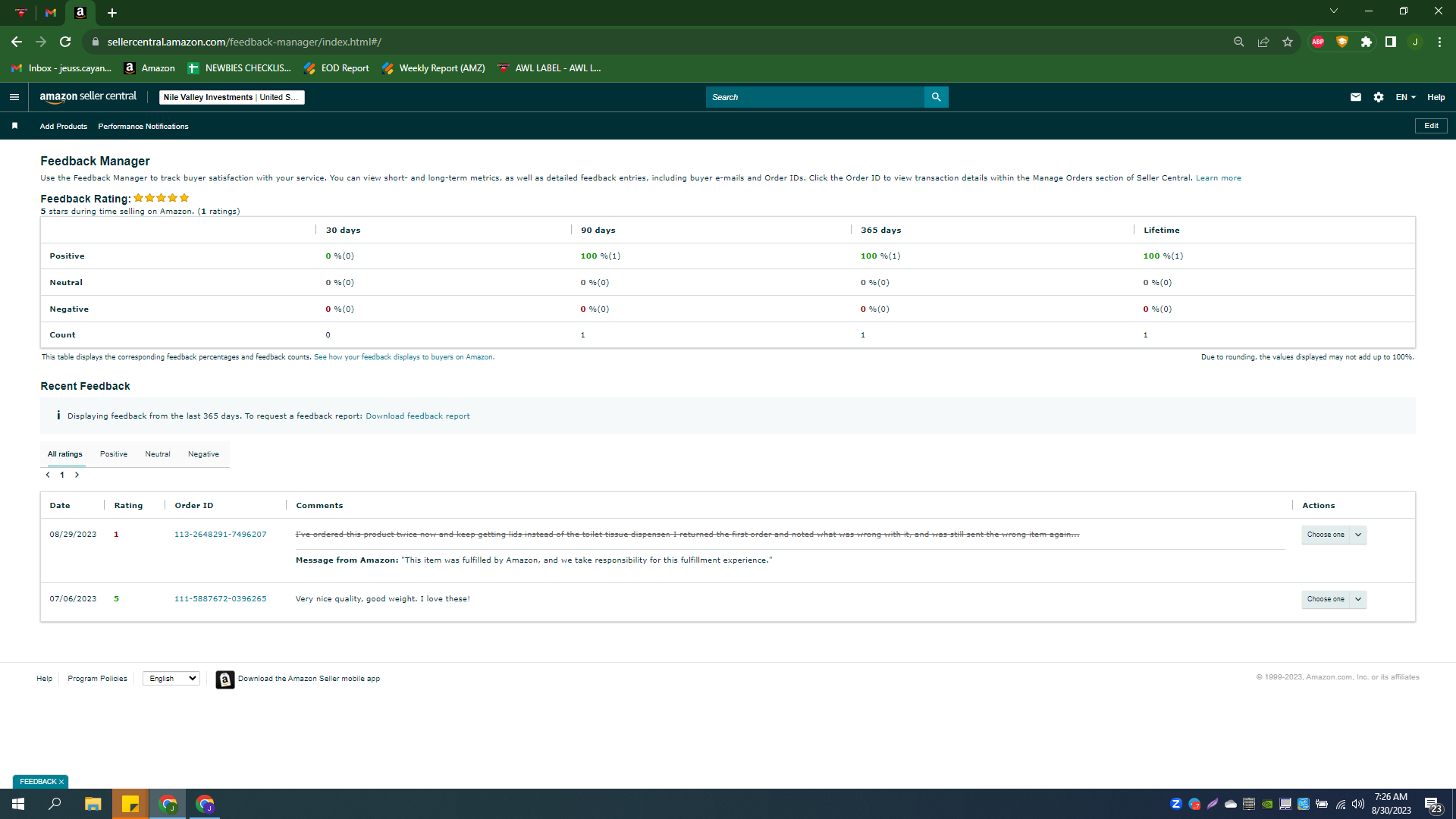This screenshot has width=1456, height=819.
Task: Click Windows taskbar search icon
Action: [x=55, y=804]
